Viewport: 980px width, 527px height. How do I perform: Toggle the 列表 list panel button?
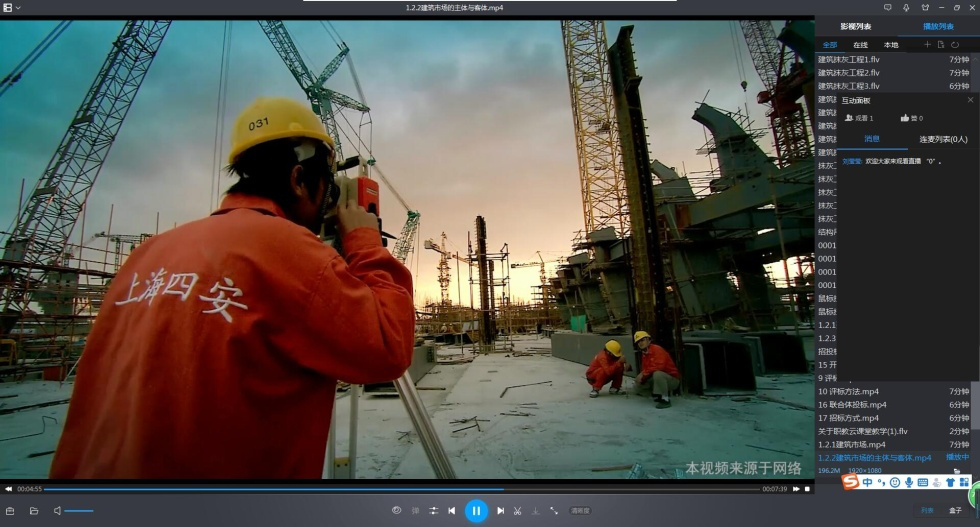click(x=927, y=510)
